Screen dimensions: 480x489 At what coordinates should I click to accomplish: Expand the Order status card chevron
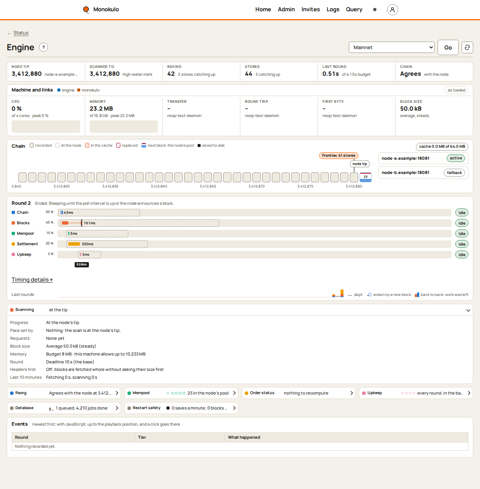351,393
